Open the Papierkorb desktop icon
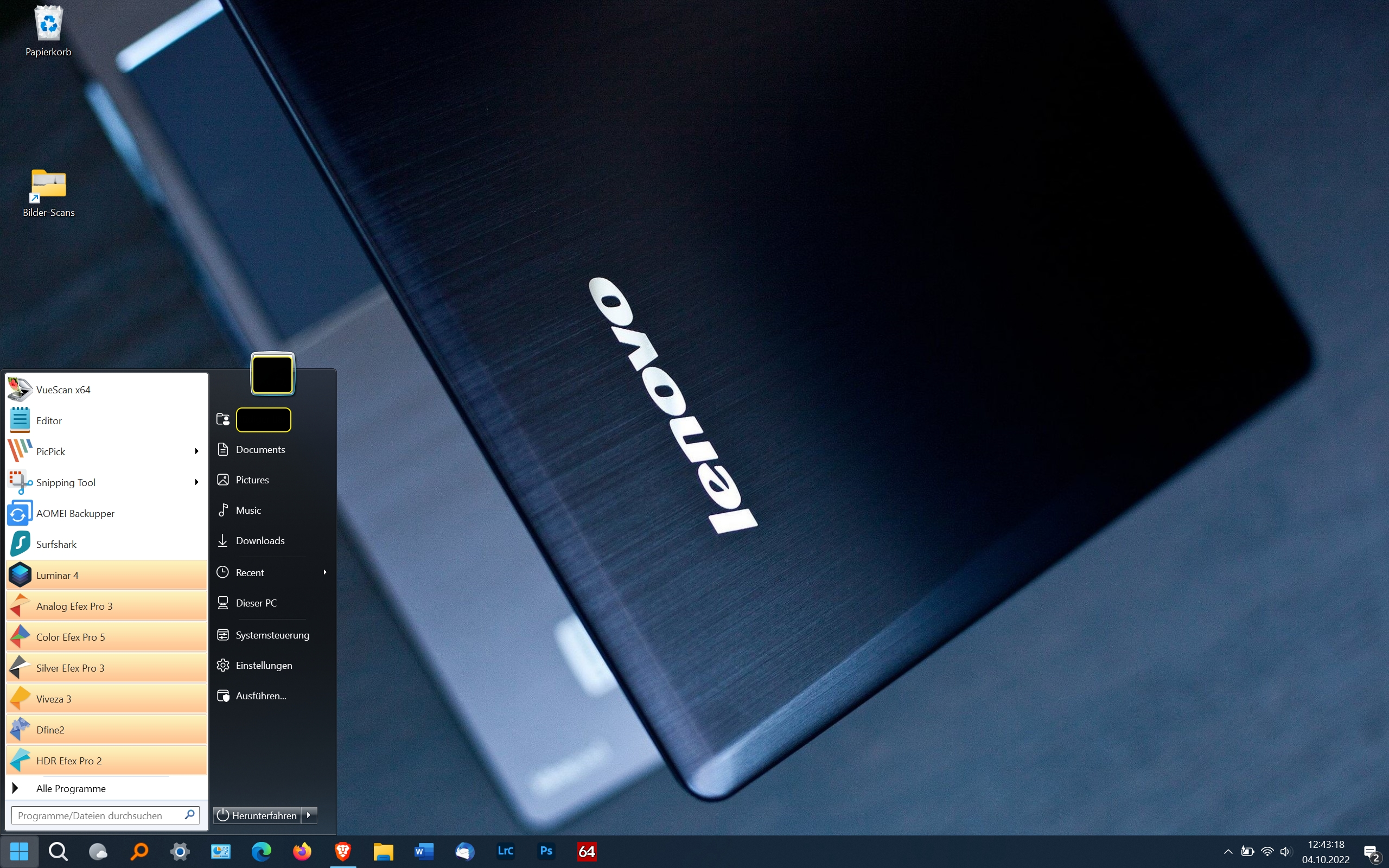Viewport: 1389px width, 868px height. 48,30
